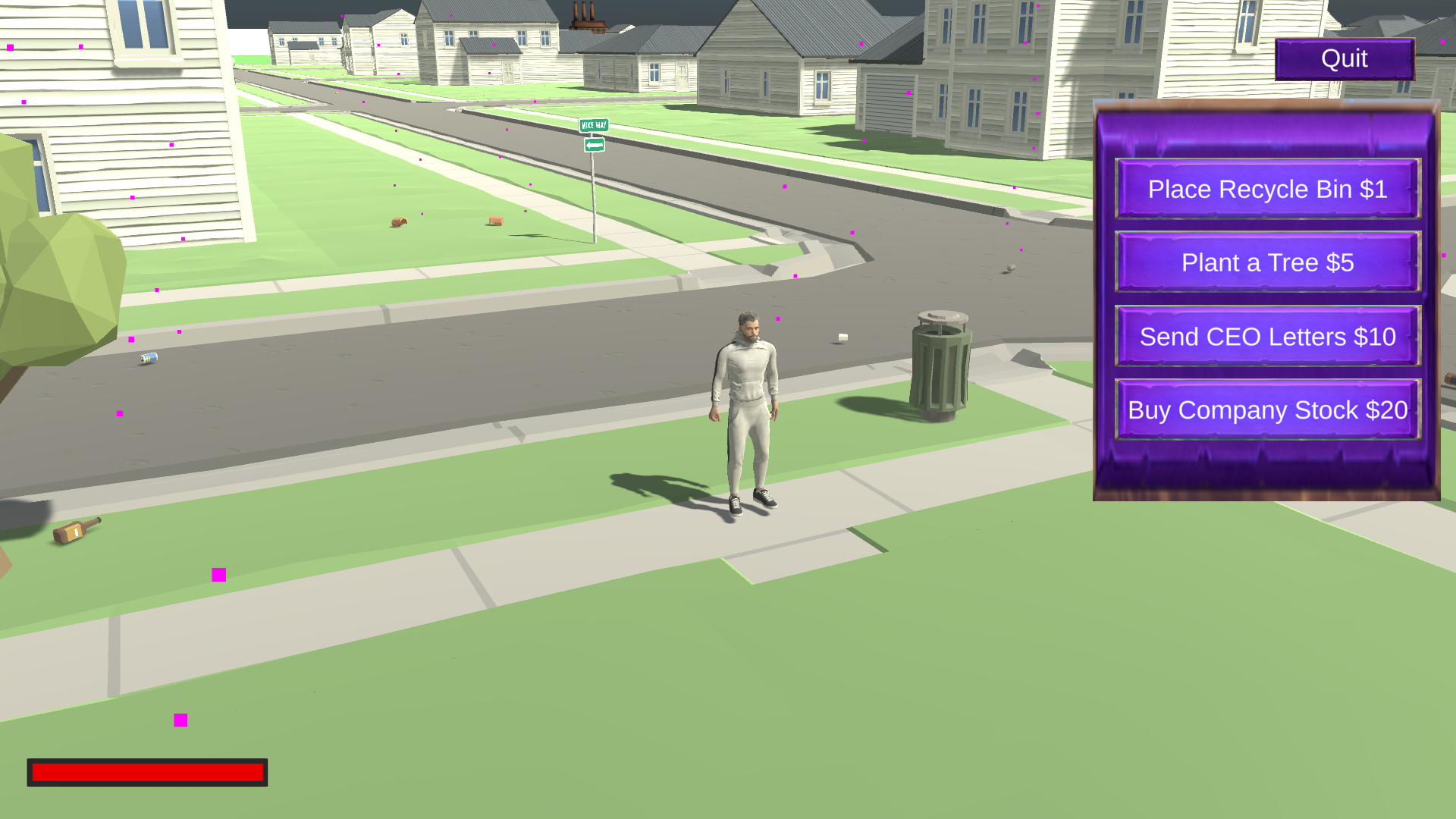Purchase Buy Company Stock $20
This screenshot has height=819, width=1456.
click(x=1267, y=409)
